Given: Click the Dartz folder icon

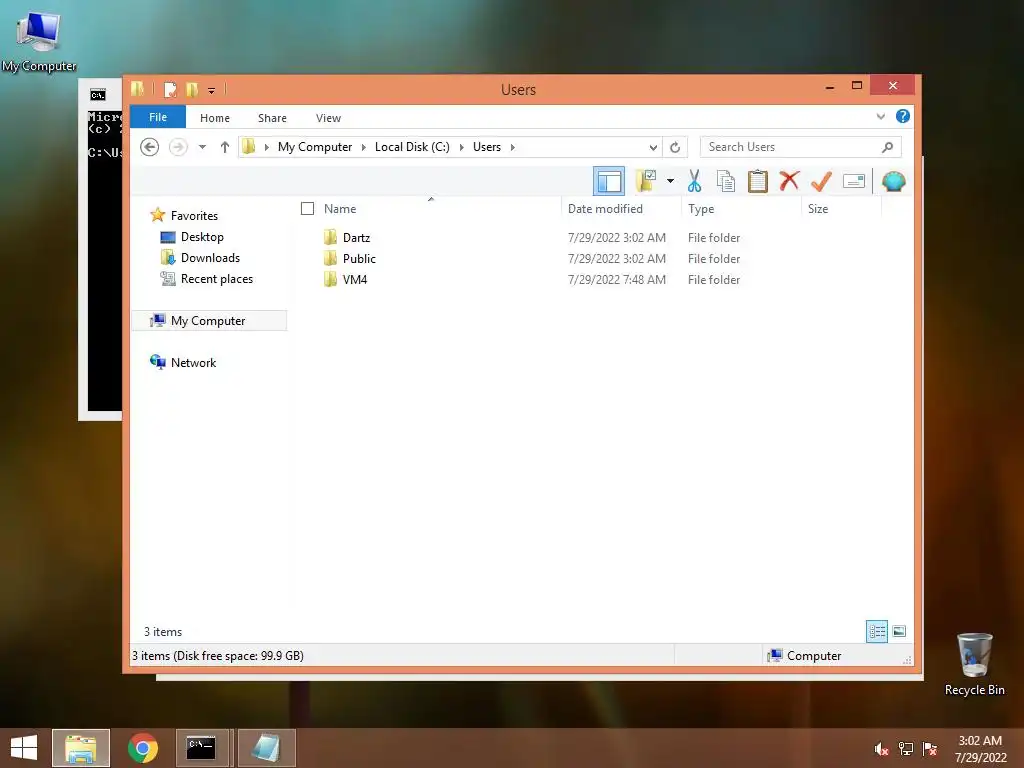Looking at the screenshot, I should click(x=330, y=237).
